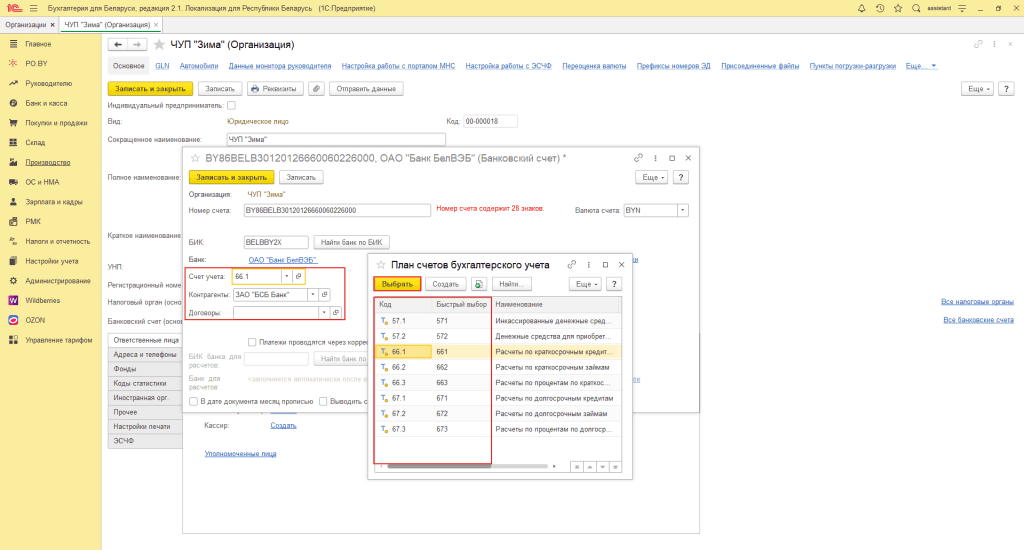Check the В дате документа месяц прописью box
Screen dimensions: 1024x550
[193, 401]
